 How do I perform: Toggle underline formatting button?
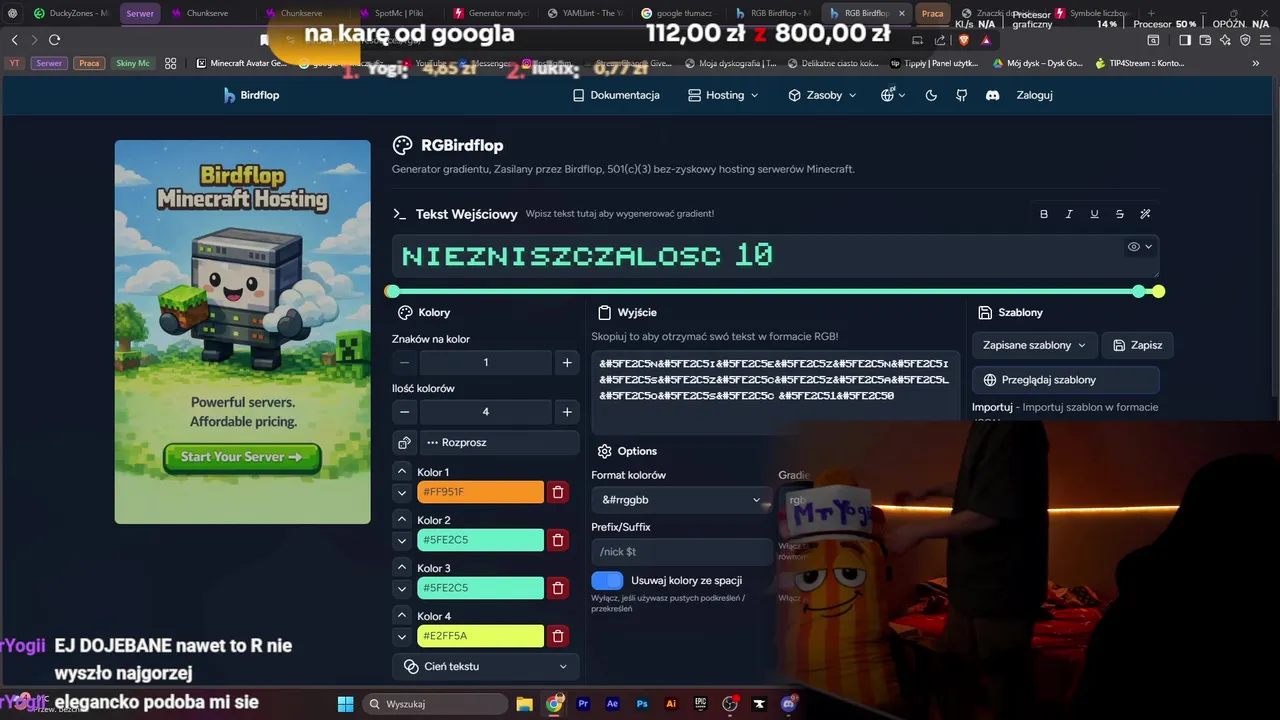coord(1094,214)
